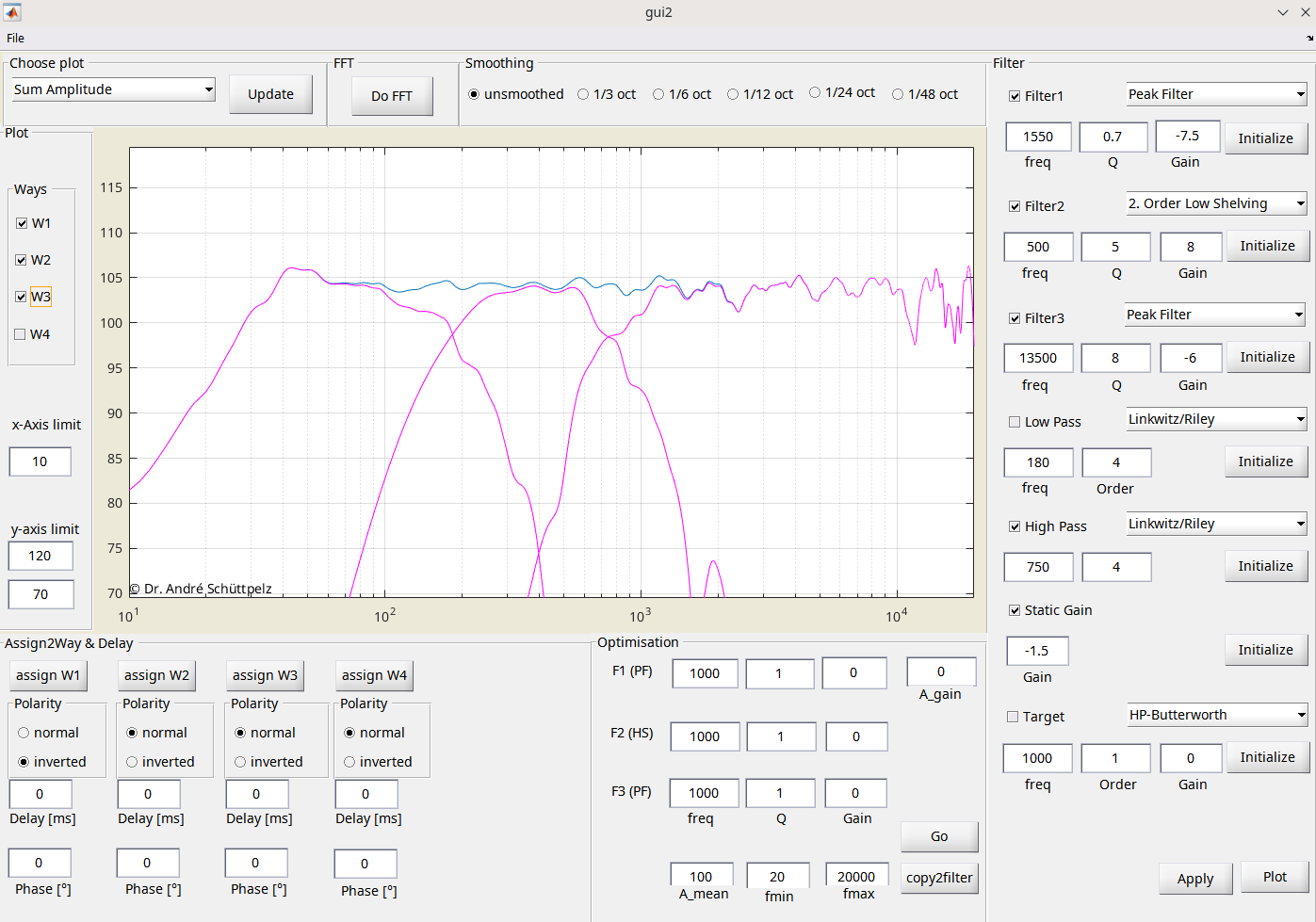Toggle the Static Gain checkbox
Viewport: 1316px width, 922px height.
pos(1015,610)
